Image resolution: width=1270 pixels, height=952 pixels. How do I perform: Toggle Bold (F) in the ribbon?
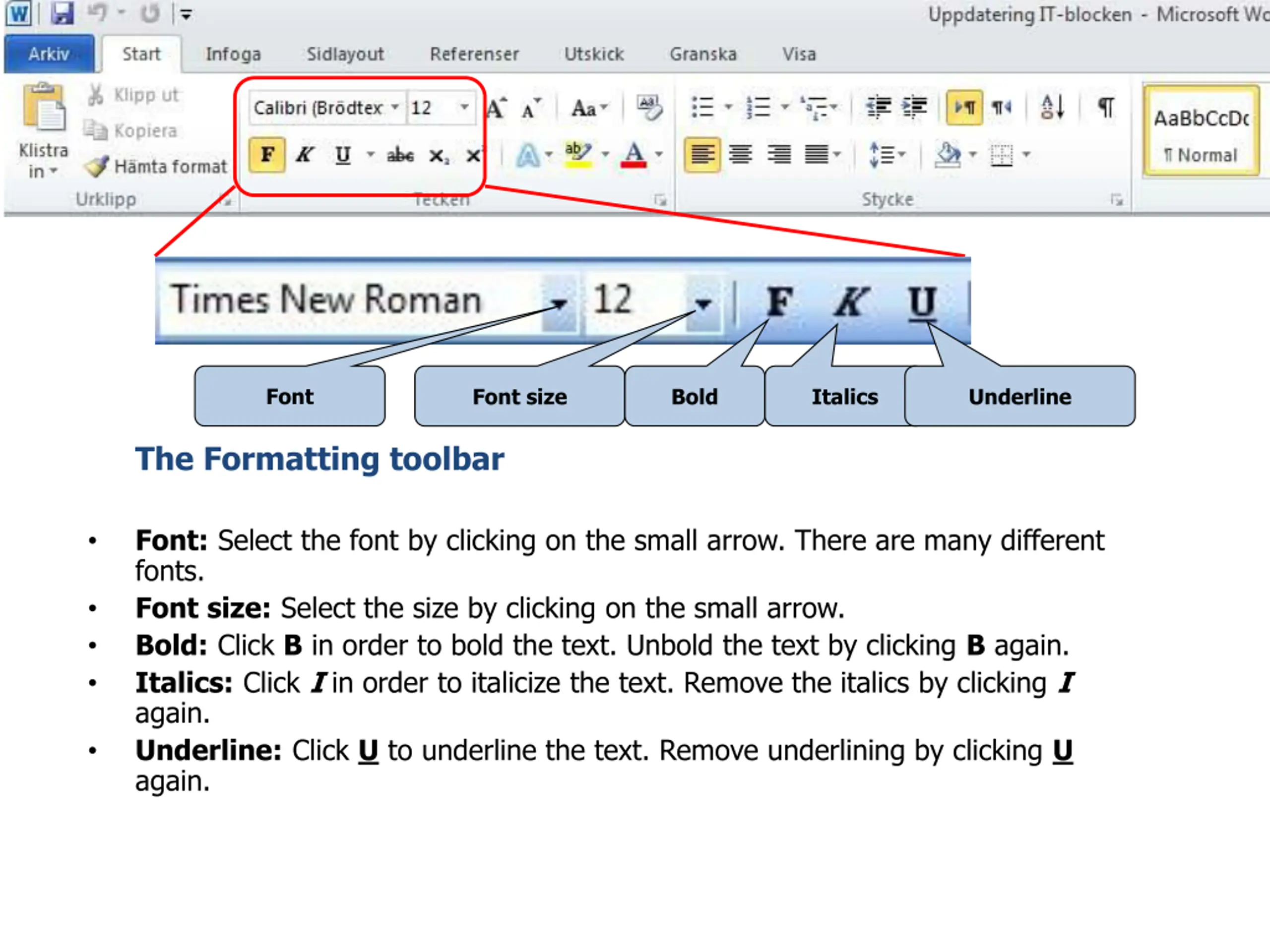point(267,154)
